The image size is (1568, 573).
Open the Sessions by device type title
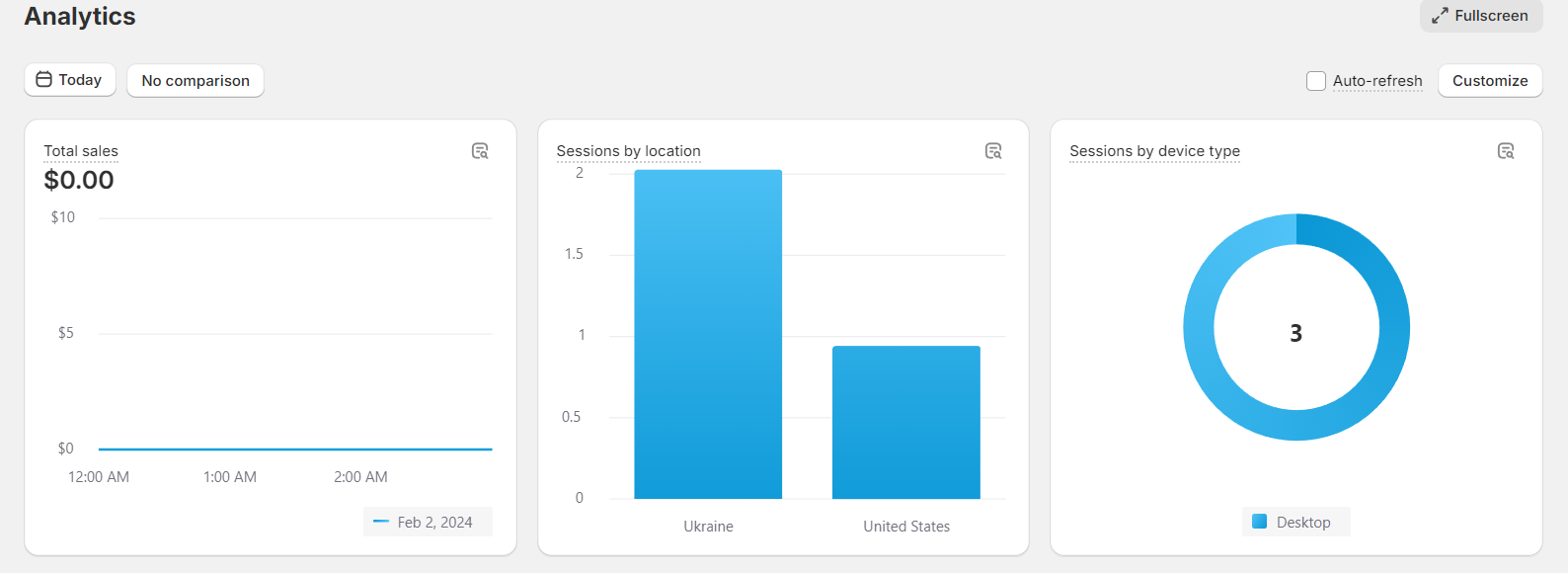point(1154,151)
